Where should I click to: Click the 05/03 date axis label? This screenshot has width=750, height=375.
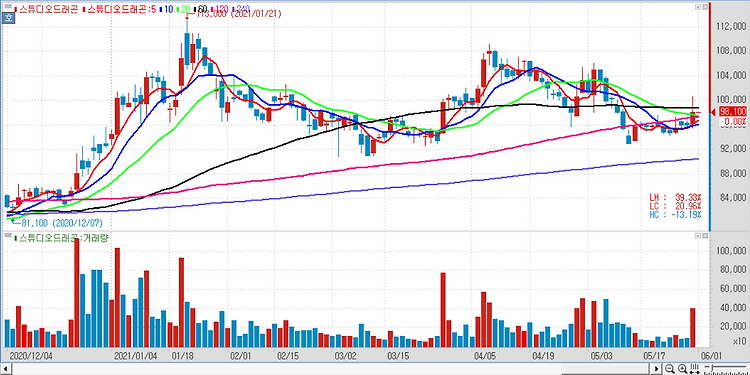pos(601,356)
